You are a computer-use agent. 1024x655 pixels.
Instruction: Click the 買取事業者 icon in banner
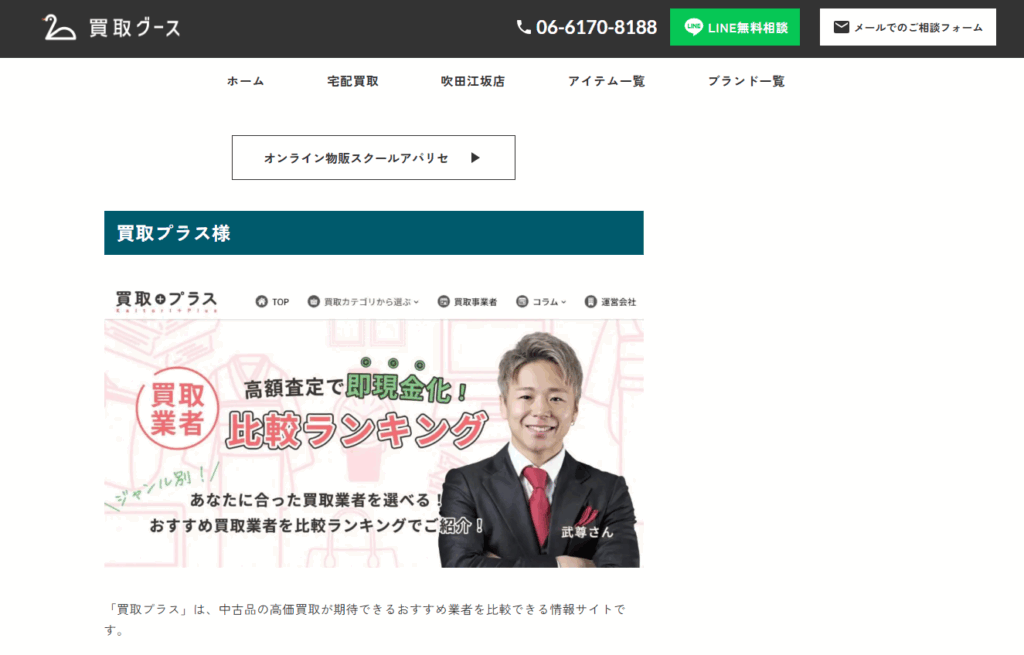point(443,301)
